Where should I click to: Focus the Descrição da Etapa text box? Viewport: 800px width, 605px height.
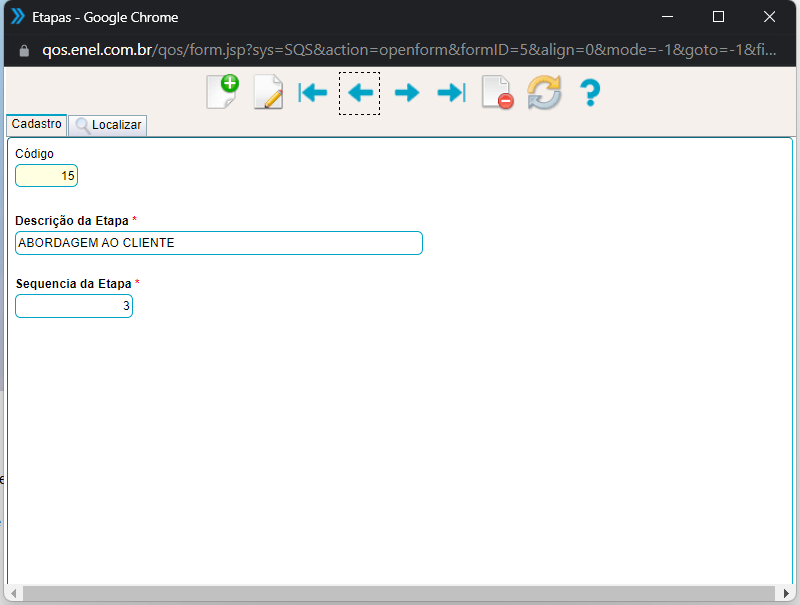219,243
